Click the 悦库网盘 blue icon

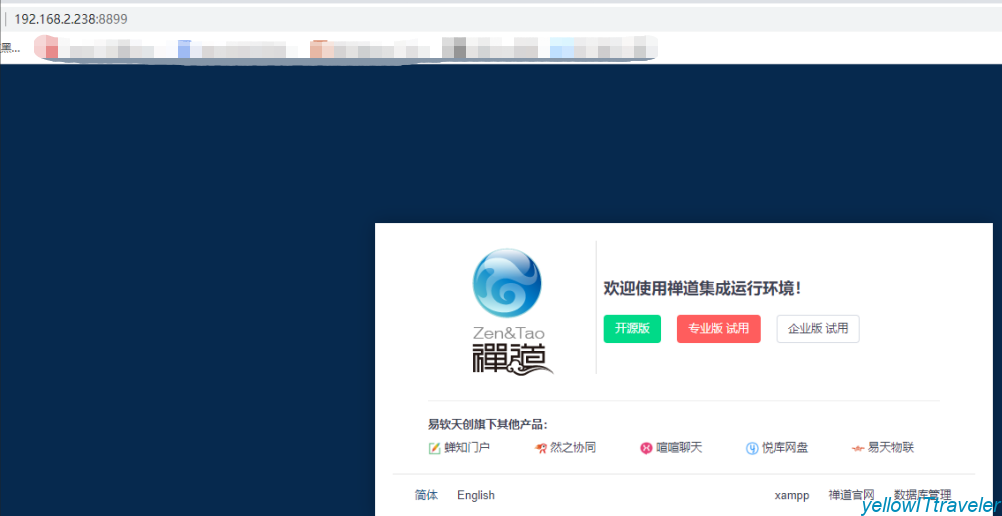coord(752,448)
